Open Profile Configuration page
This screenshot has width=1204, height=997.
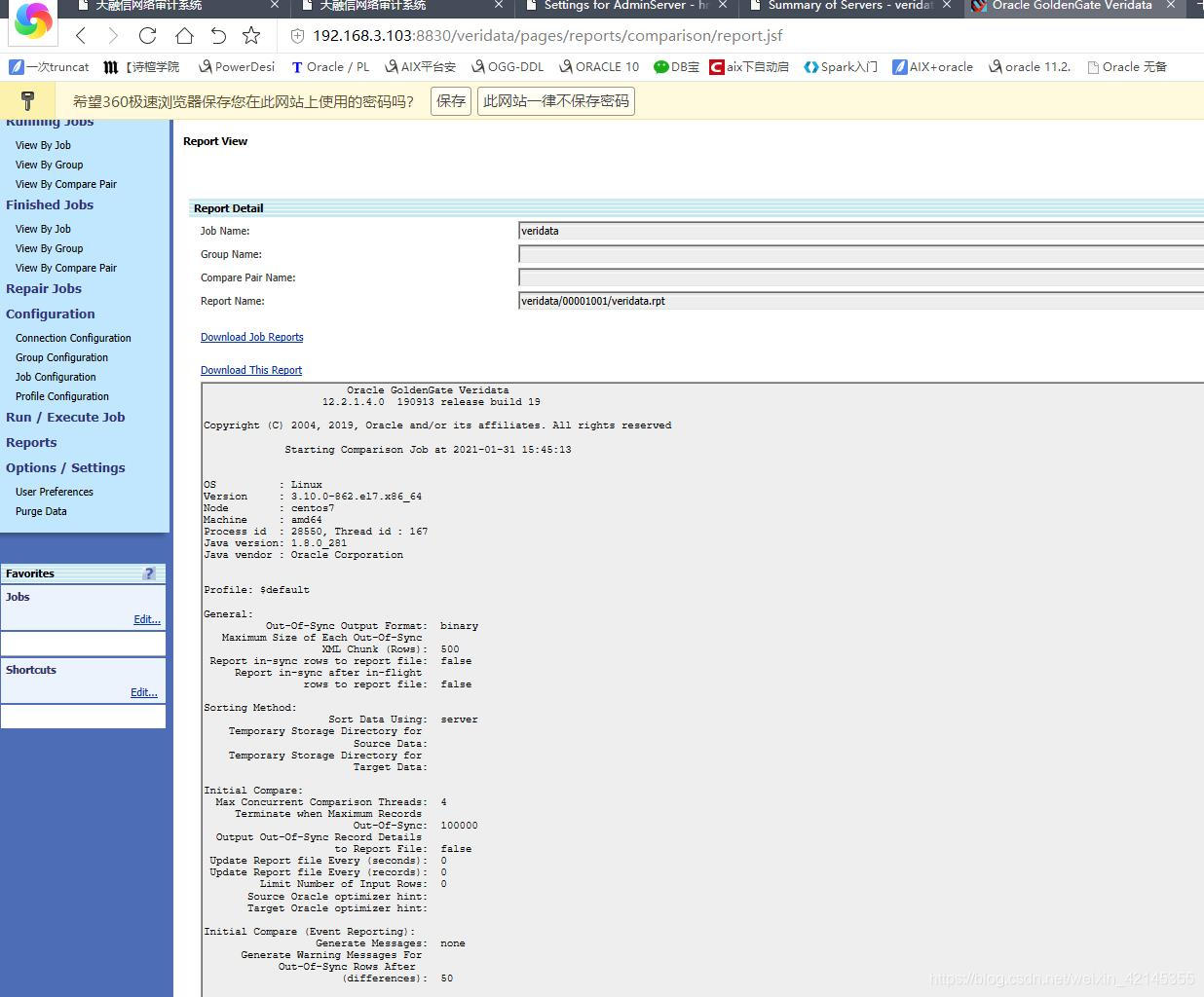click(62, 396)
